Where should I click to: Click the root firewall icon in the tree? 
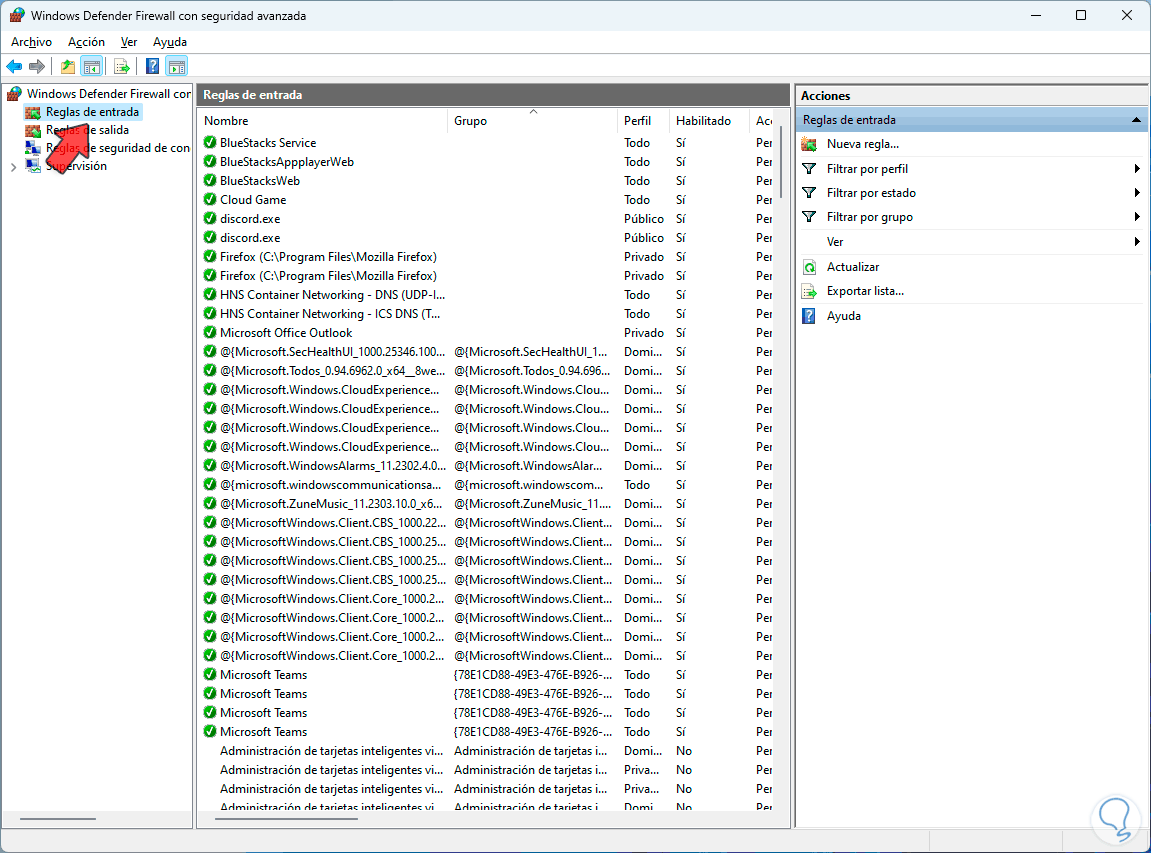point(14,94)
